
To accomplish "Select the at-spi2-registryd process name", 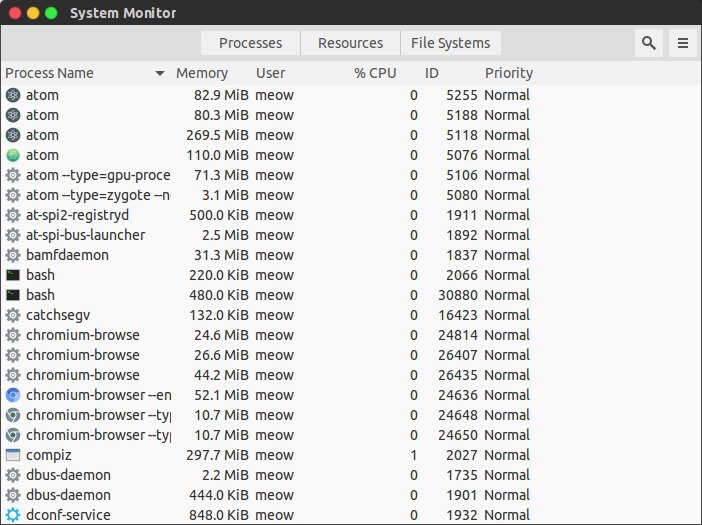I will (77, 215).
